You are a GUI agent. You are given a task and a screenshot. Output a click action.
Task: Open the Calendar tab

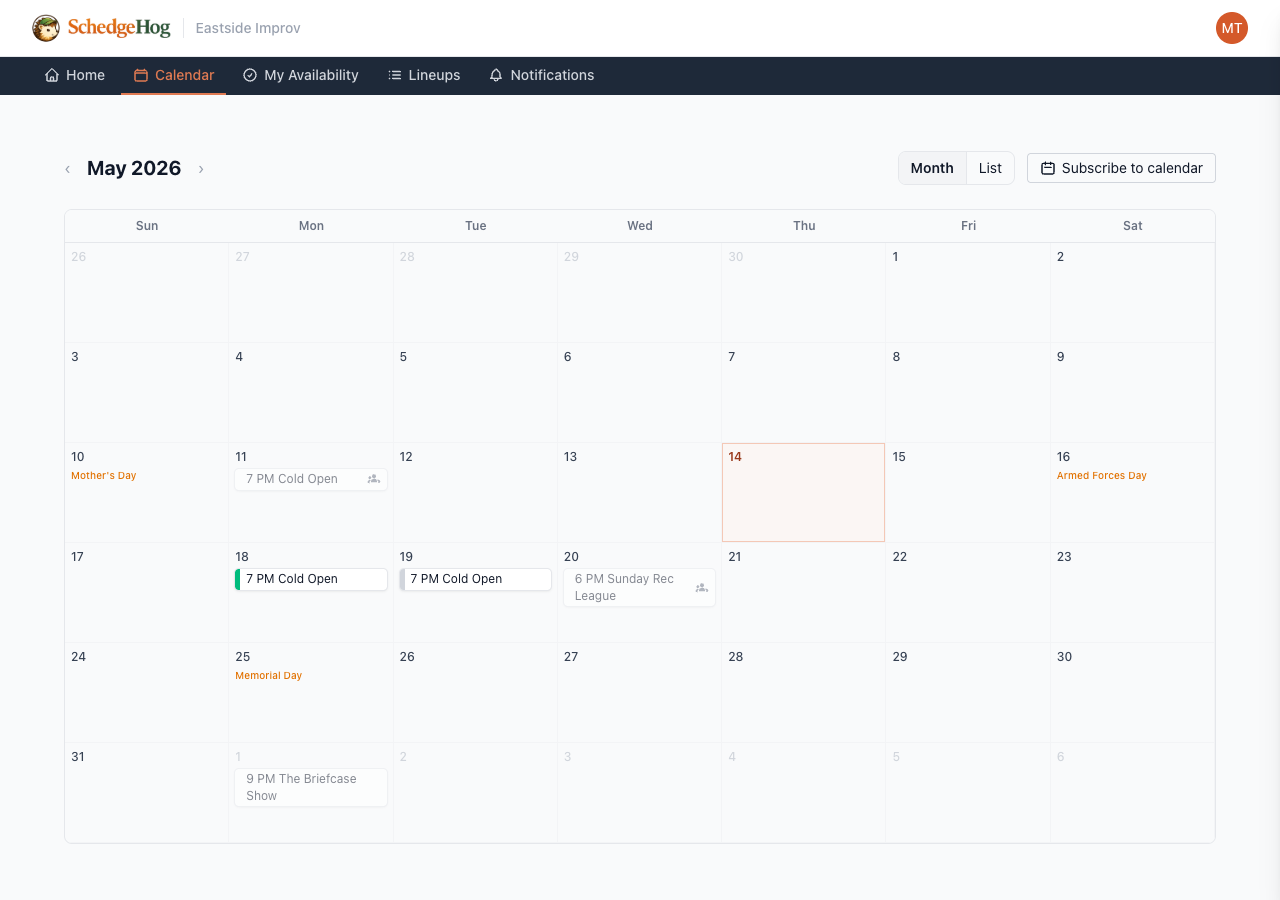pyautogui.click(x=174, y=75)
